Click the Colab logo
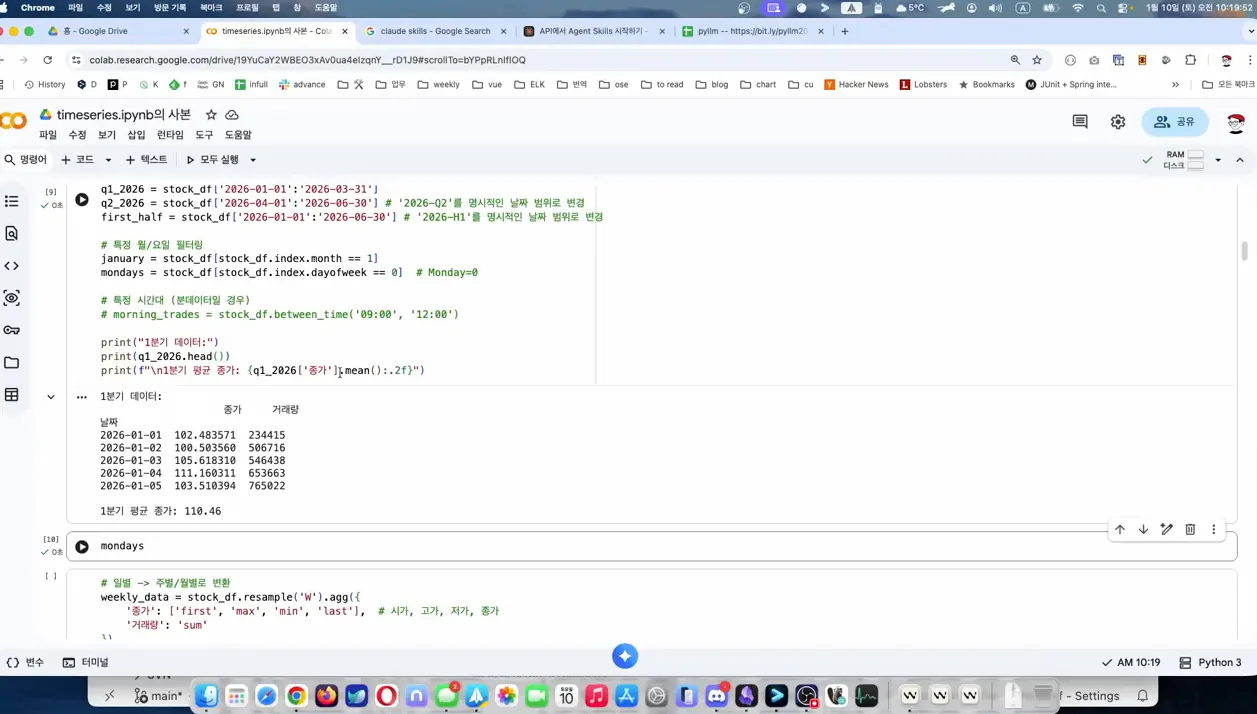The image size is (1257, 714). pyautogui.click(x=14, y=121)
